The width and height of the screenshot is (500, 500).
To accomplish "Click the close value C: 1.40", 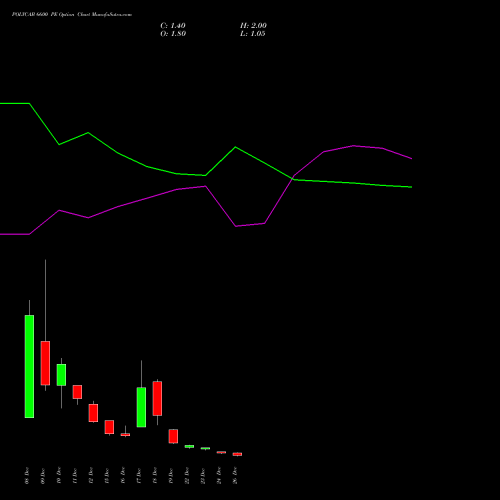I will pyautogui.click(x=173, y=26).
